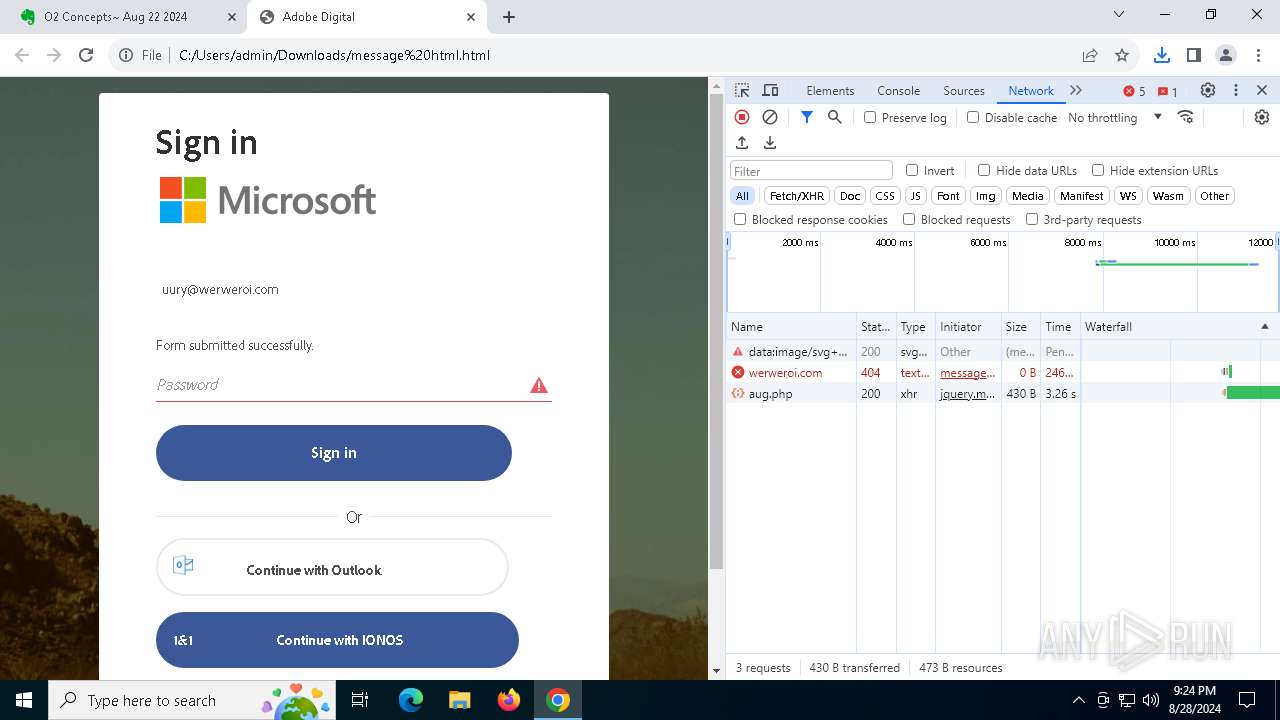This screenshot has width=1280, height=720.
Task: Open File Explorer from taskbar
Action: [x=460, y=700]
